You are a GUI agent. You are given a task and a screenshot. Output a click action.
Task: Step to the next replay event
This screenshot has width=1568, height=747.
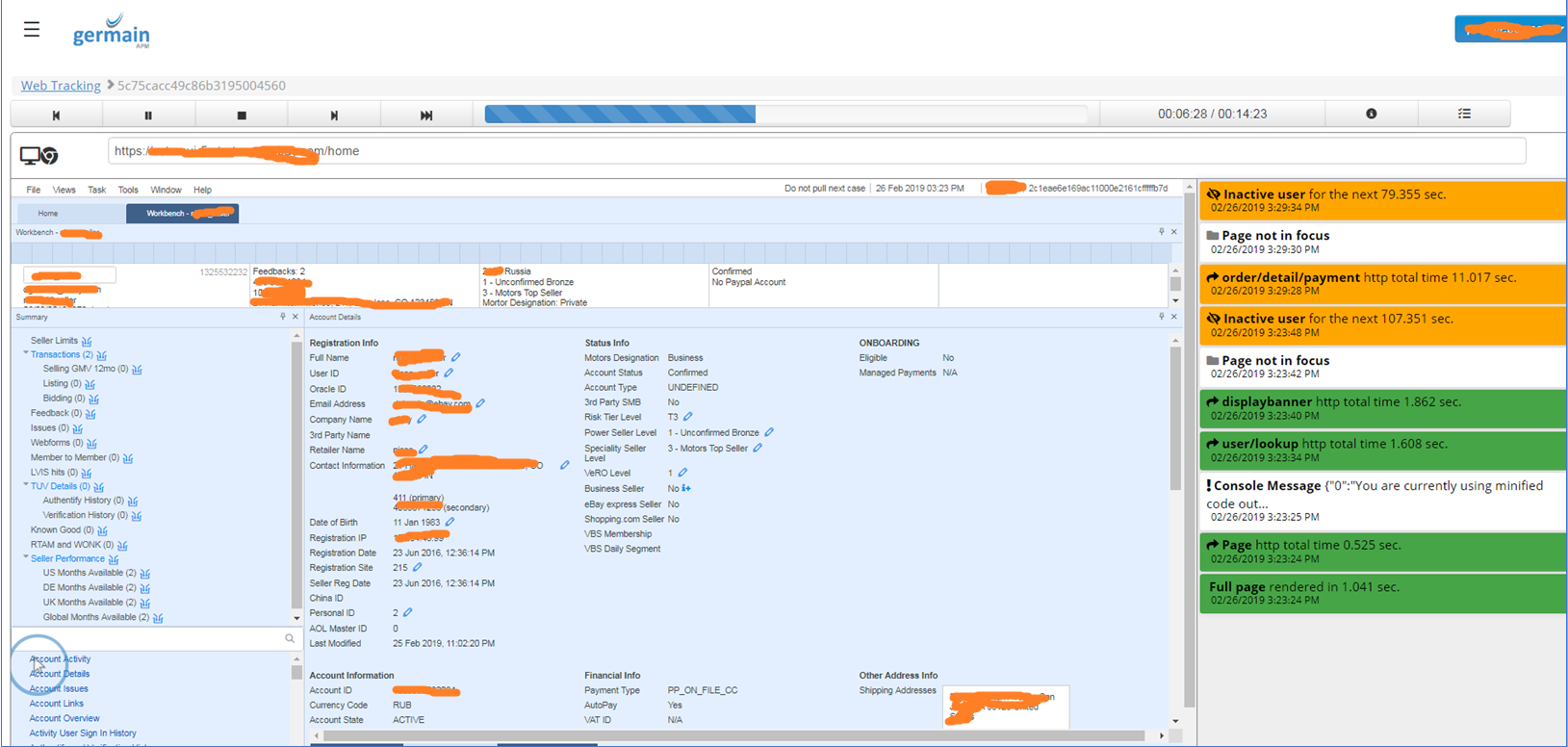click(x=334, y=115)
